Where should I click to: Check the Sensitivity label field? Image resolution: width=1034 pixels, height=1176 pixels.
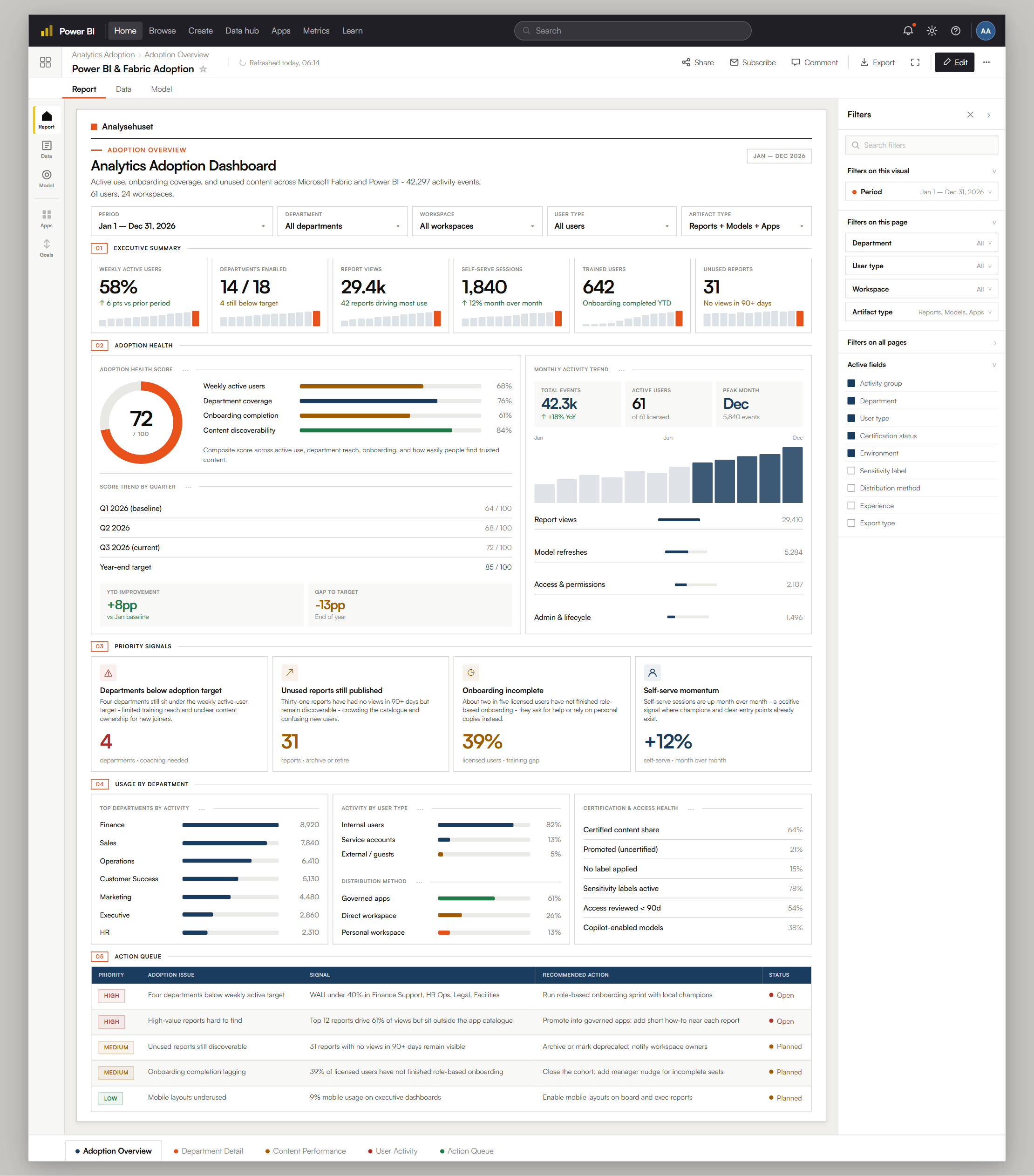click(x=851, y=470)
